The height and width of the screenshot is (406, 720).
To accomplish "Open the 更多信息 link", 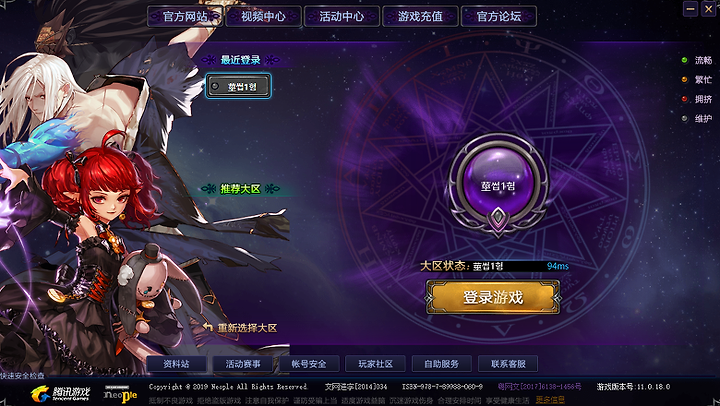I will coord(550,400).
